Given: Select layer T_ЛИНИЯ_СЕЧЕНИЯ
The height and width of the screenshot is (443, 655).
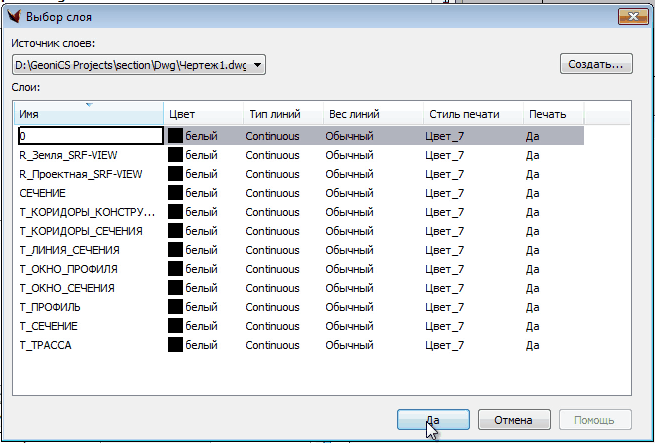Looking at the screenshot, I should [69, 250].
